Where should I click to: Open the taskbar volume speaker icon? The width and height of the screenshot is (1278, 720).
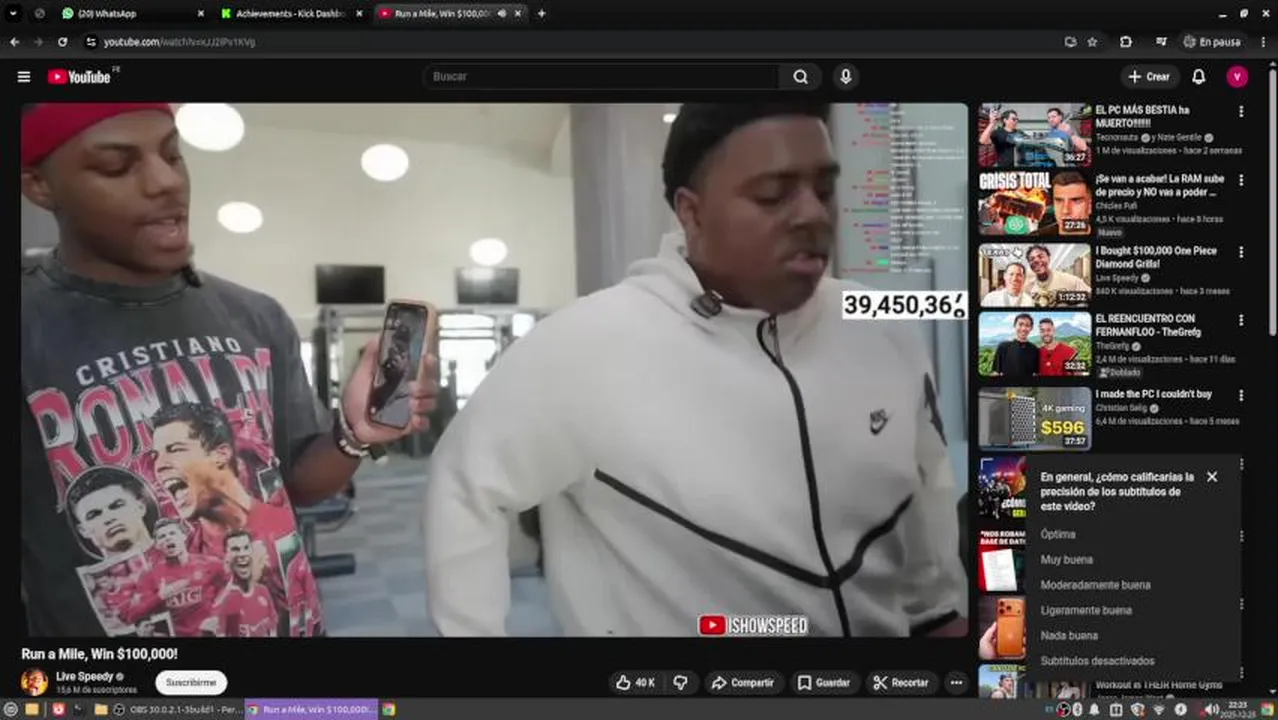tap(1210, 709)
